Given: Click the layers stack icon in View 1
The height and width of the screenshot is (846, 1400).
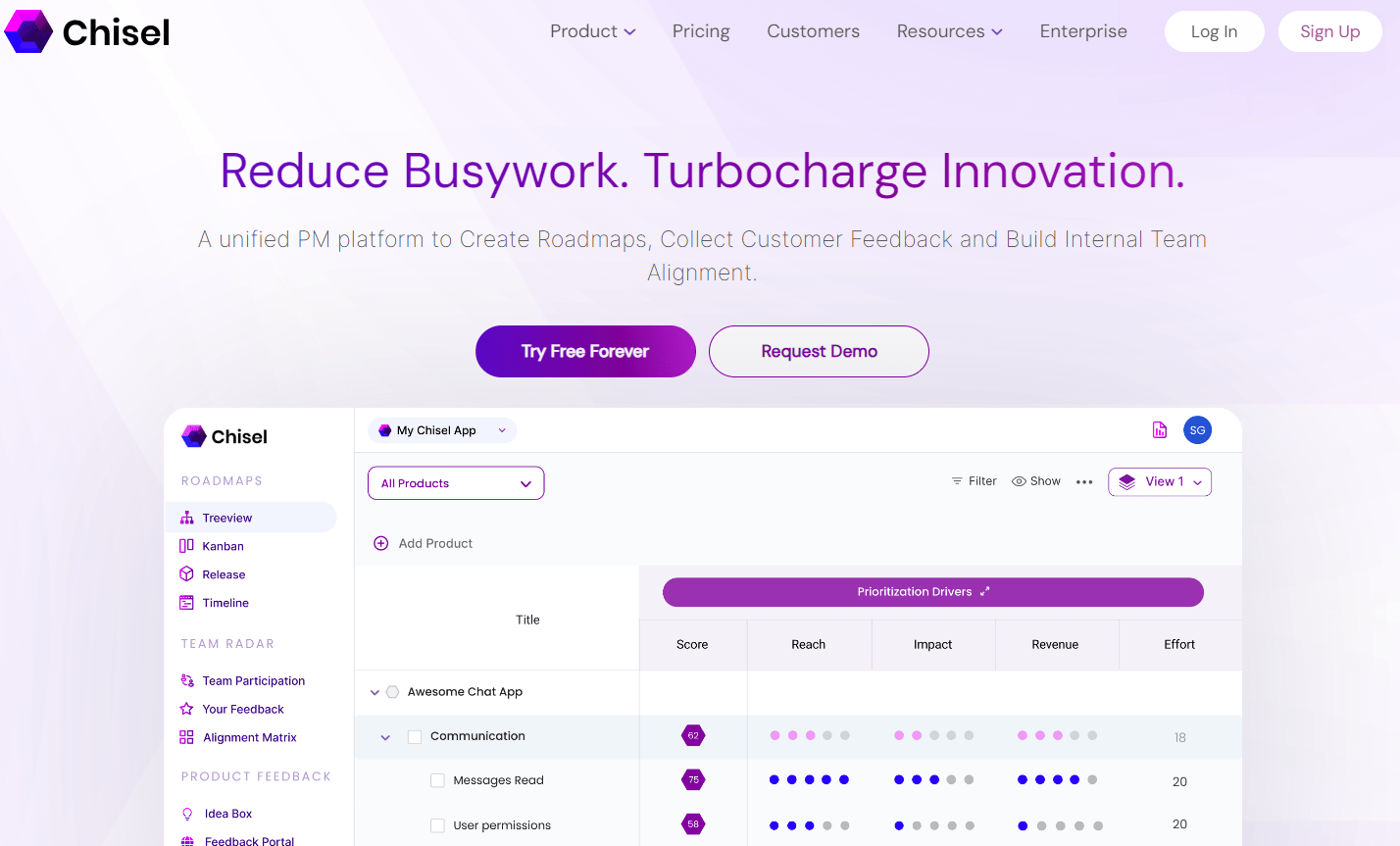Looking at the screenshot, I should point(1127,481).
